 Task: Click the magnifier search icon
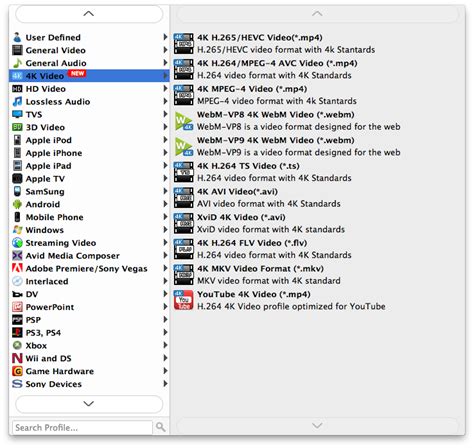tap(161, 427)
